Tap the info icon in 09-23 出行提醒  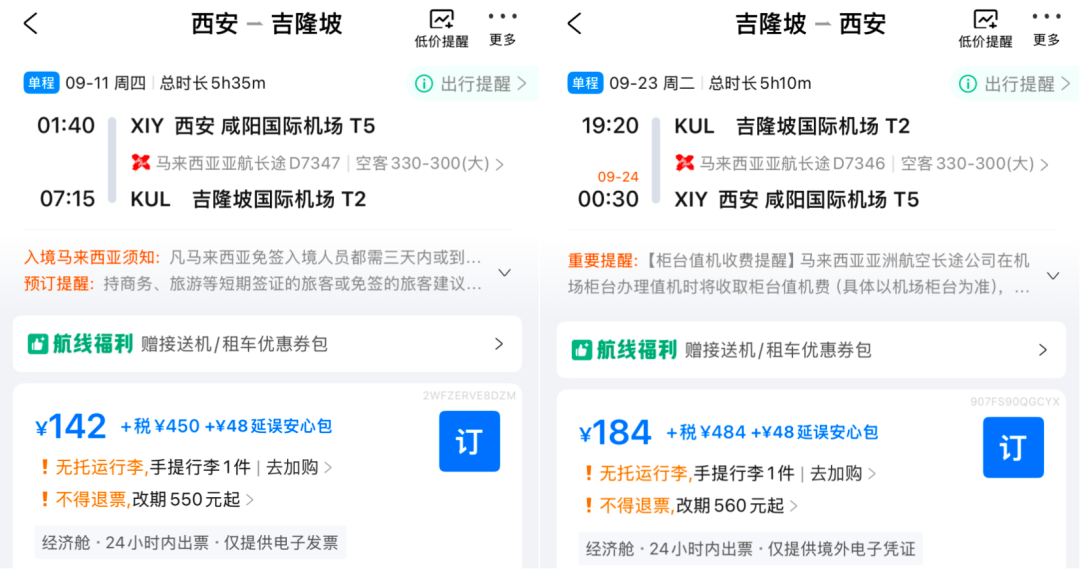point(968,84)
